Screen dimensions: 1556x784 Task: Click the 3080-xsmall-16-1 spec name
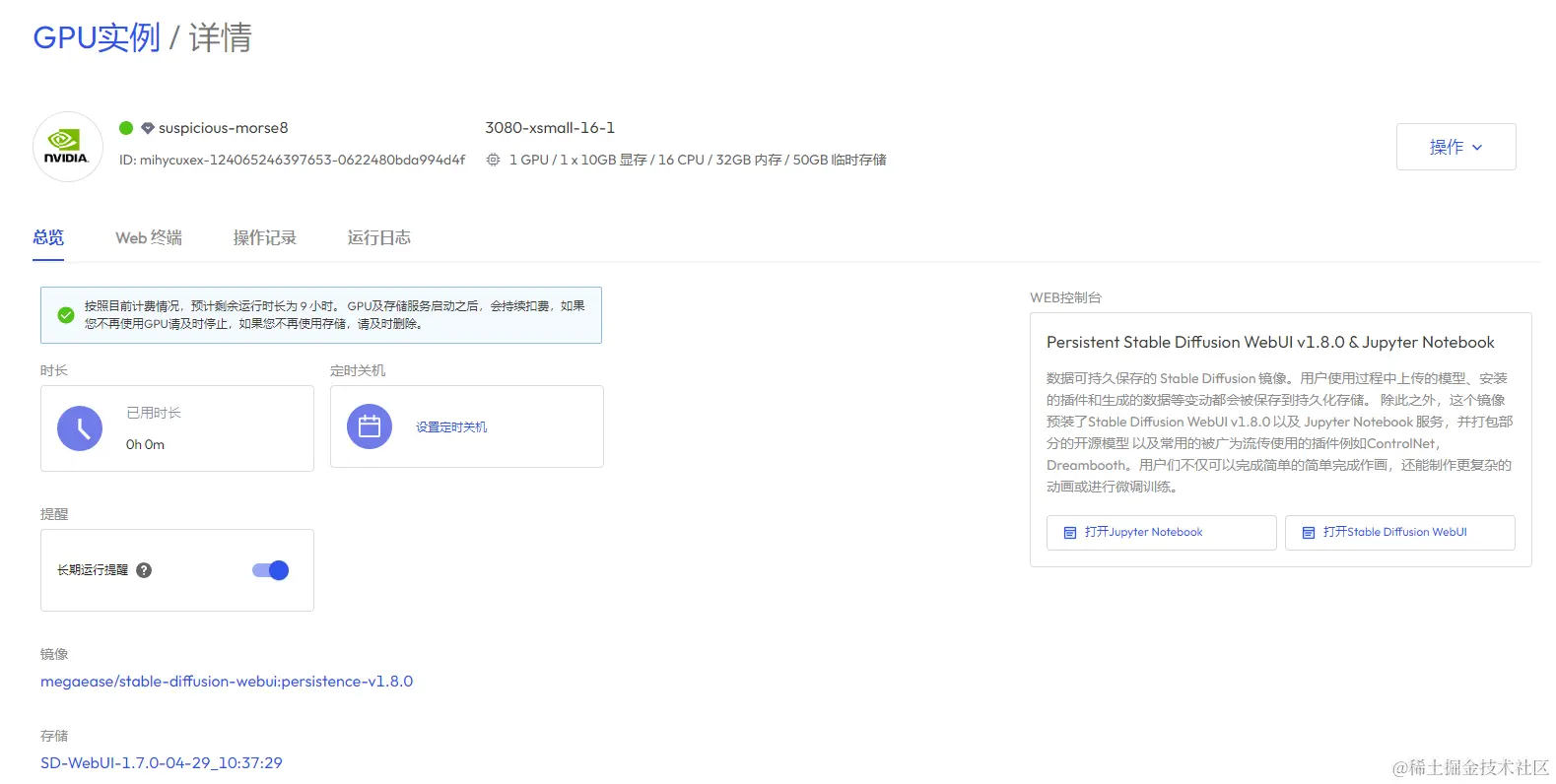[550, 128]
